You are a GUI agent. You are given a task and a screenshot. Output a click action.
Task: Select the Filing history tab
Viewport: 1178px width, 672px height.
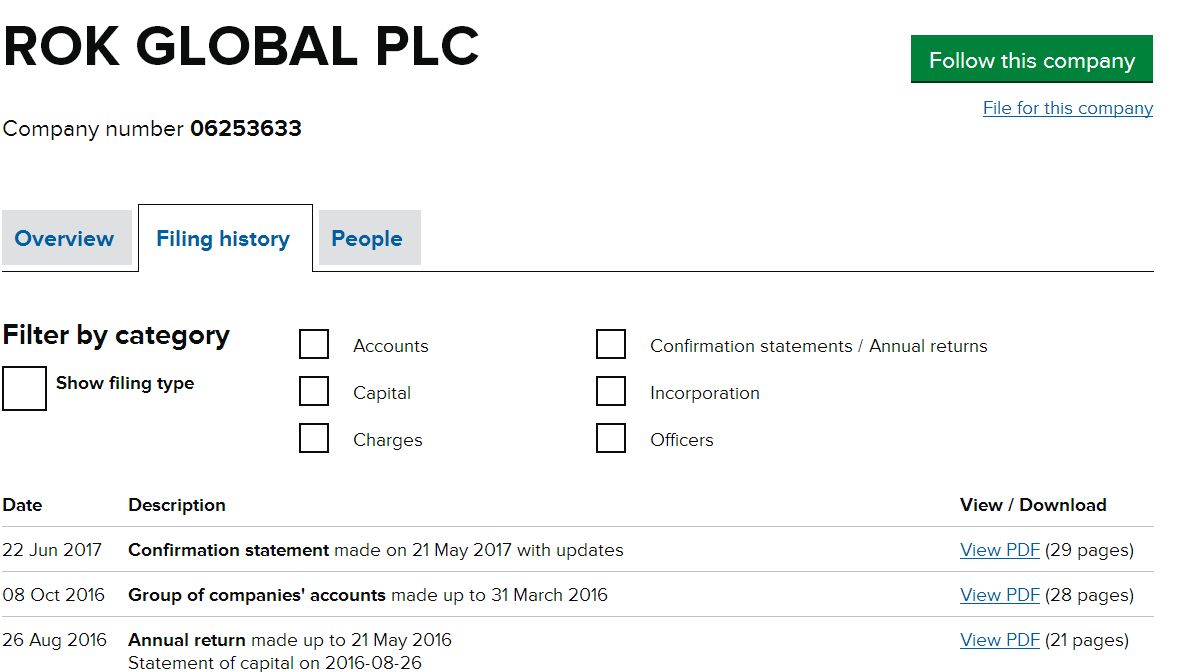224,238
